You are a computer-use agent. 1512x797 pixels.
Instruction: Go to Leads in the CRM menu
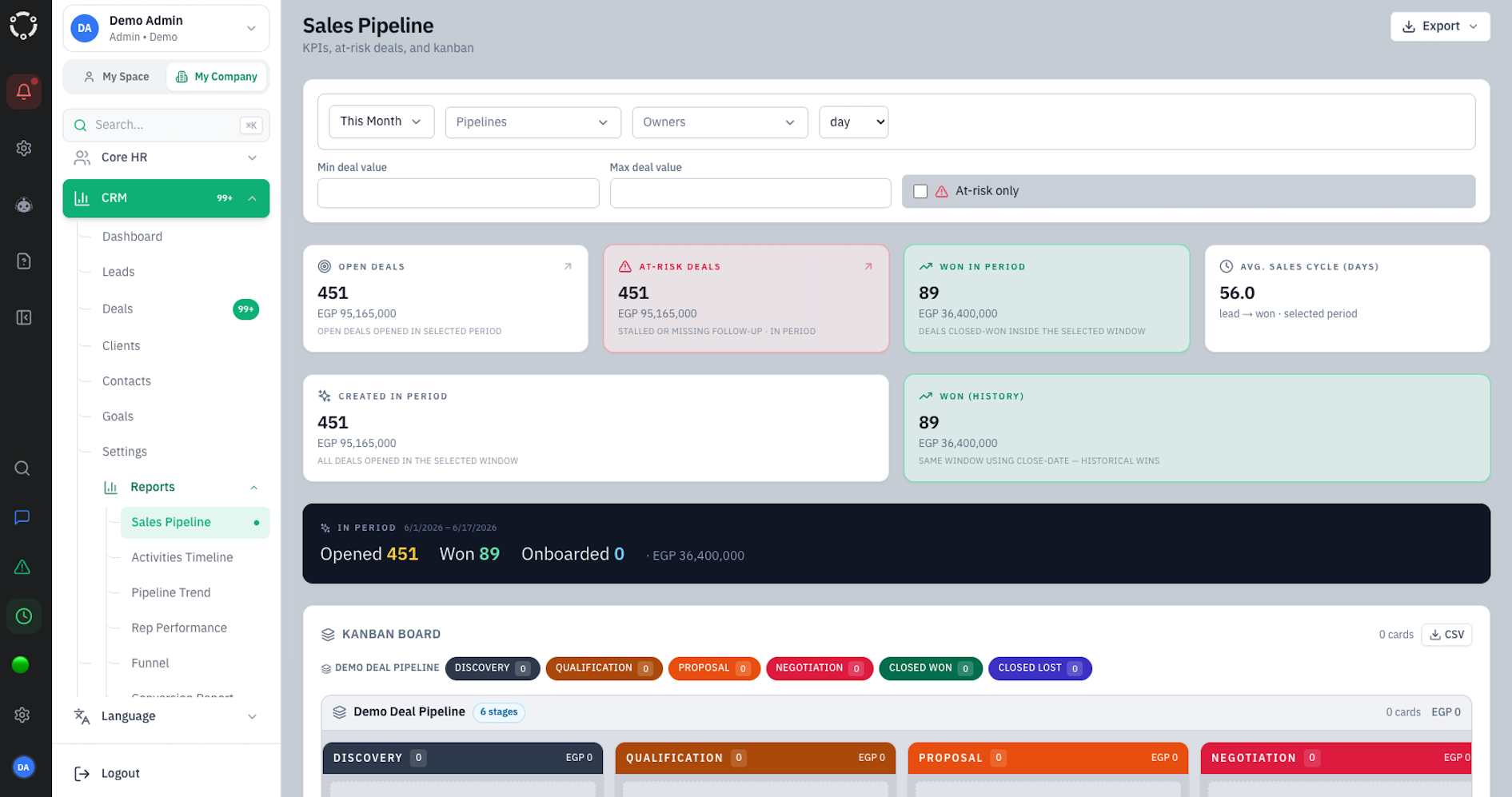pos(118,272)
